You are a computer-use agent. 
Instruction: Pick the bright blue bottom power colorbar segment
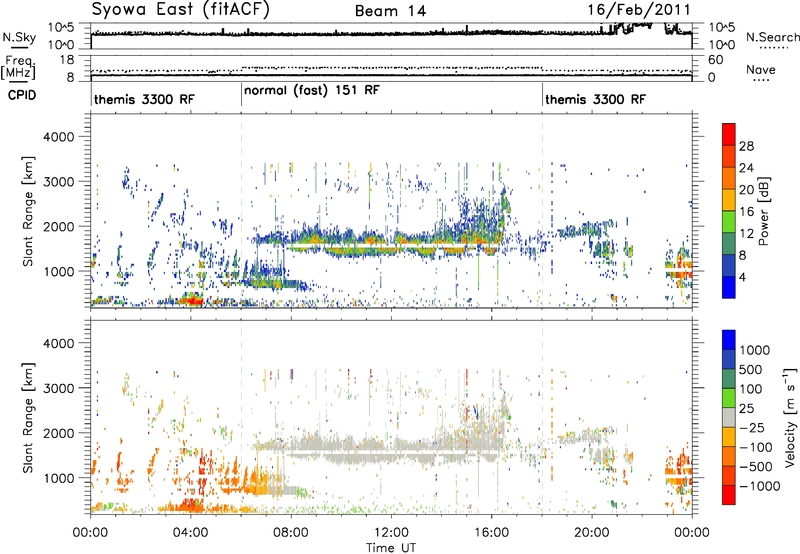[x=729, y=288]
